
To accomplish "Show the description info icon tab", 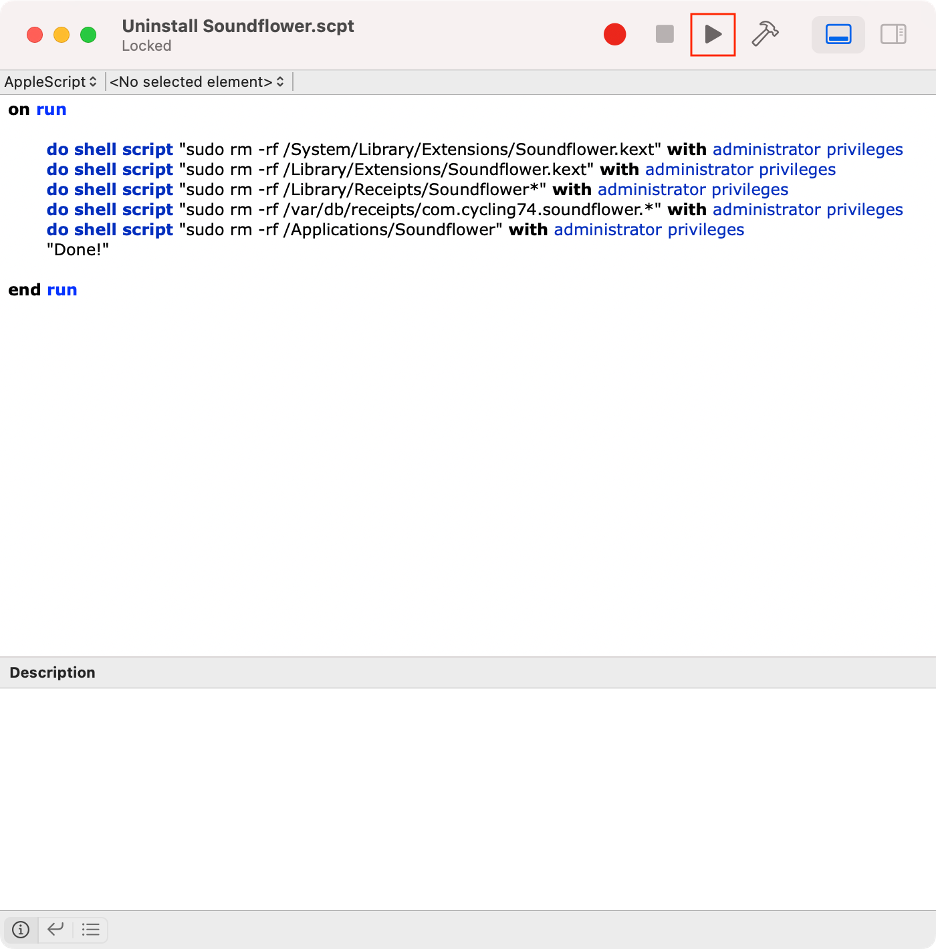I will 21,929.
